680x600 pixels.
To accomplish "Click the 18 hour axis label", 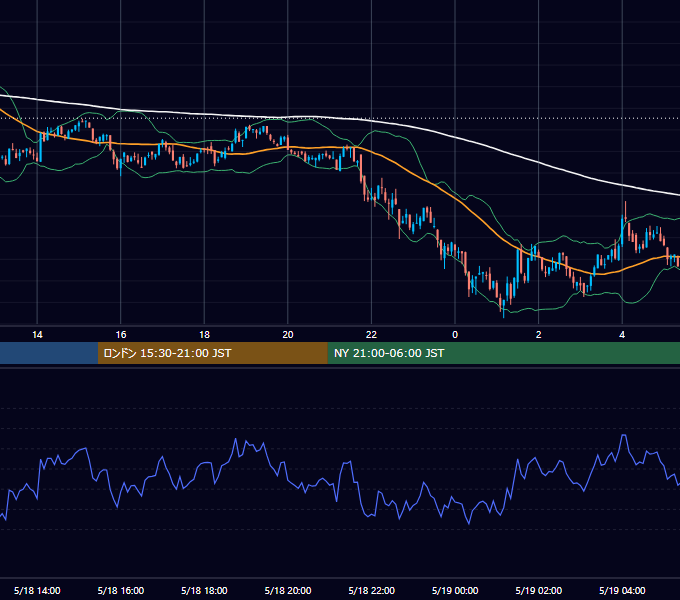I will pyautogui.click(x=204, y=335).
